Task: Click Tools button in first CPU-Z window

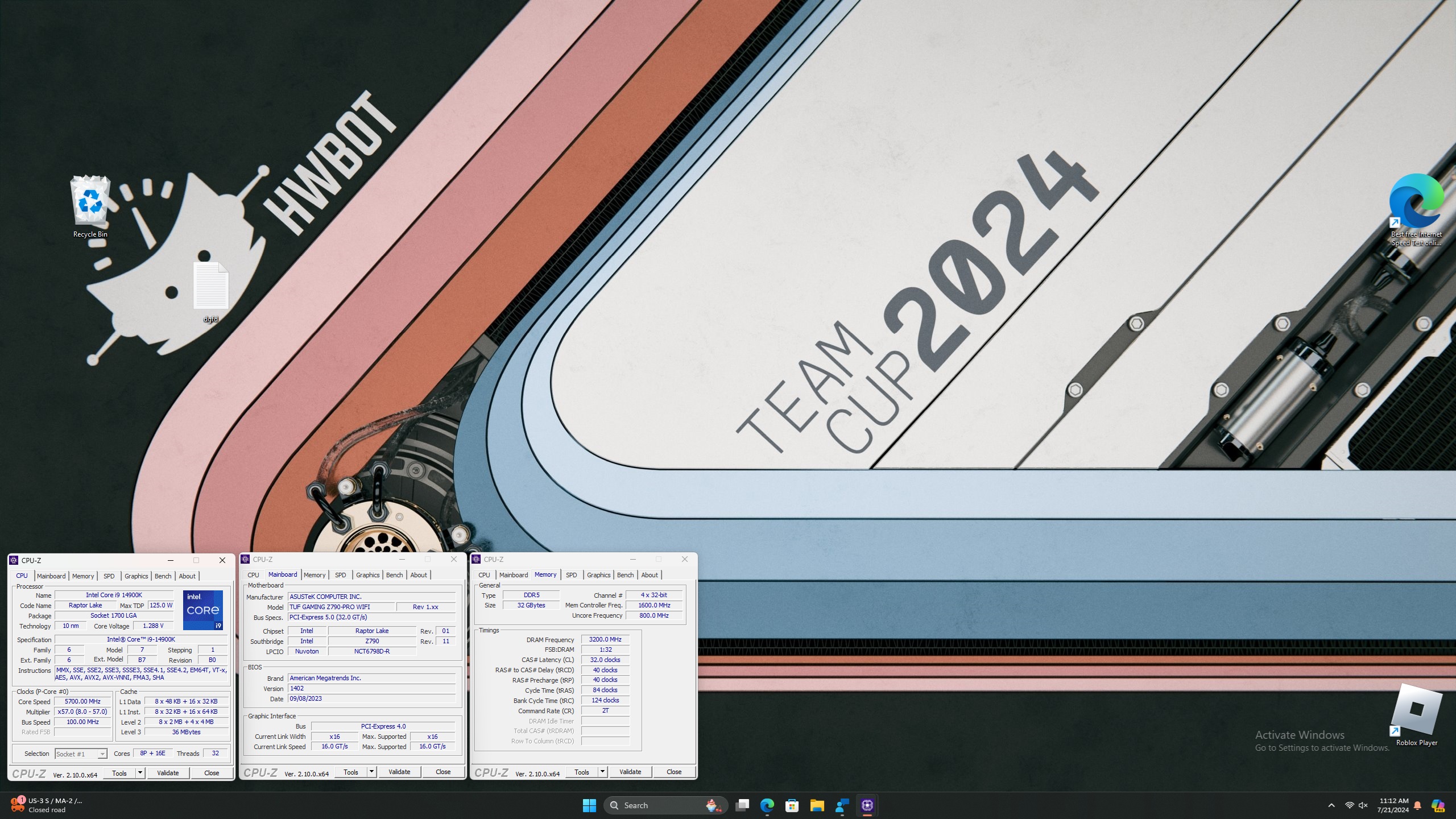Action: point(120,773)
